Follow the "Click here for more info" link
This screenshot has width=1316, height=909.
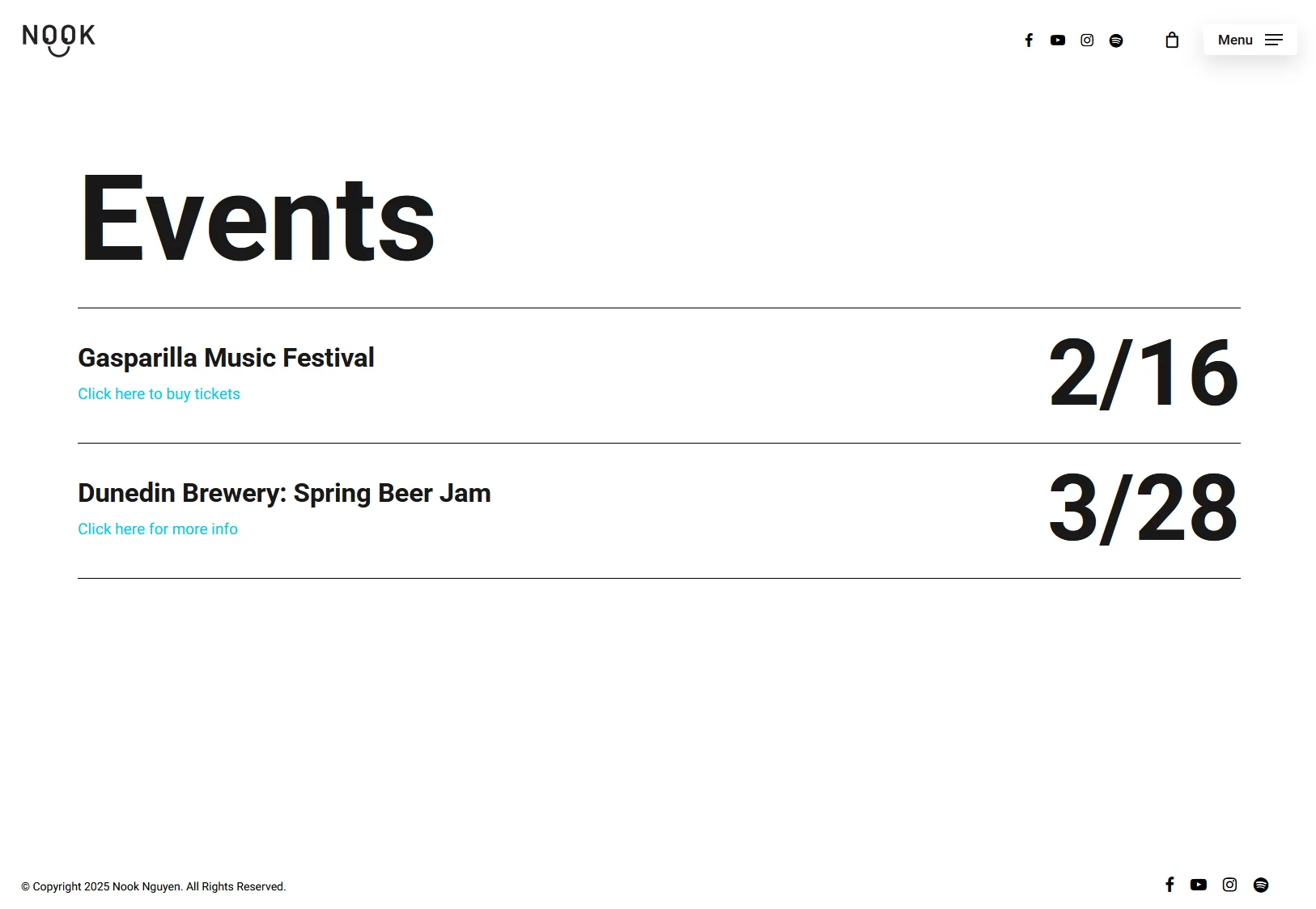click(158, 529)
